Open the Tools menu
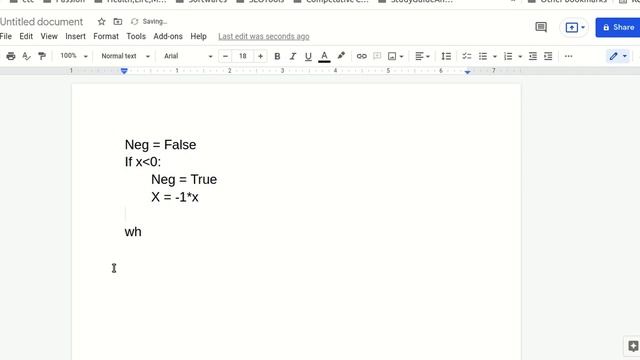Viewport: 640px width, 360px height. pyautogui.click(x=136, y=36)
